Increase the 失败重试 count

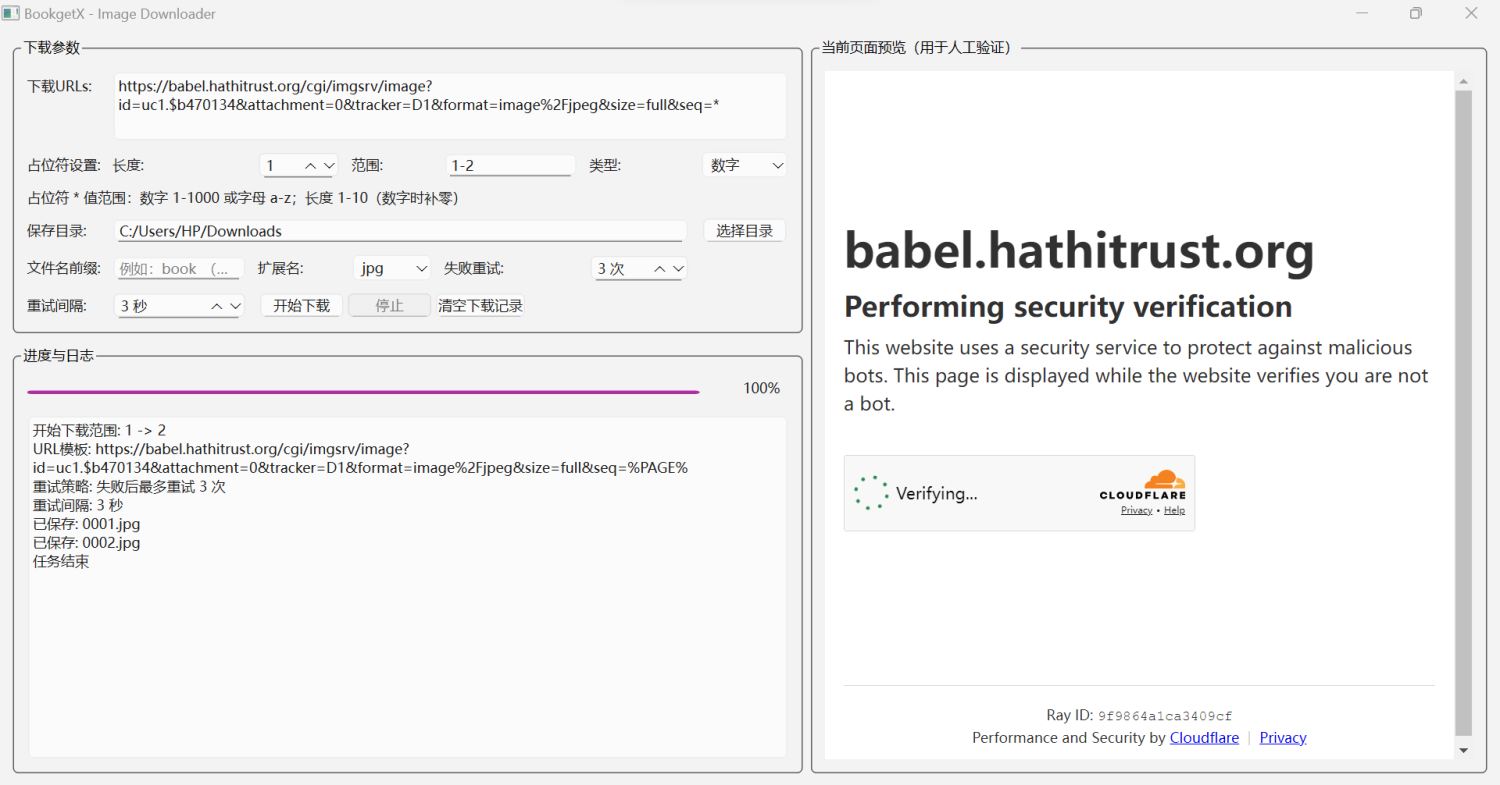pos(661,269)
